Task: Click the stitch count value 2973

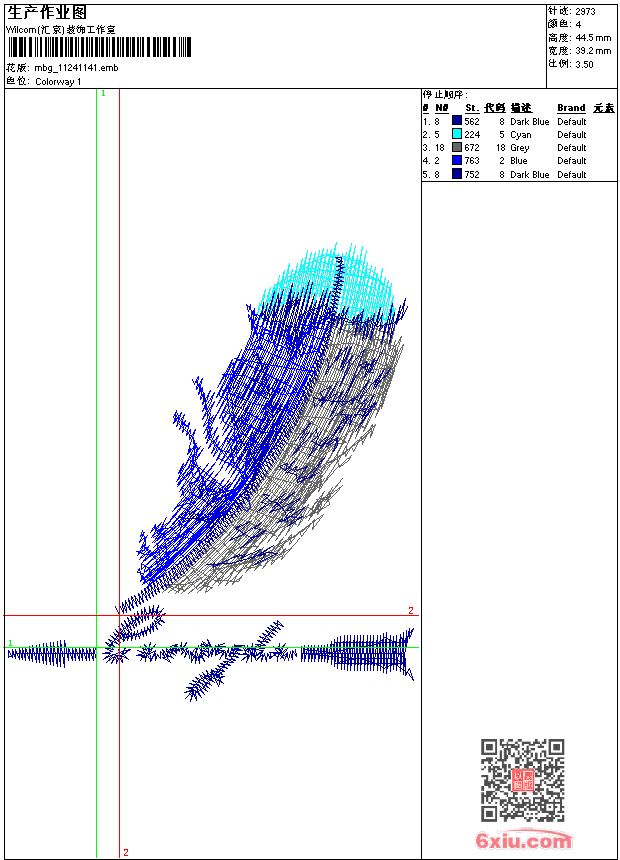Action: [585, 11]
